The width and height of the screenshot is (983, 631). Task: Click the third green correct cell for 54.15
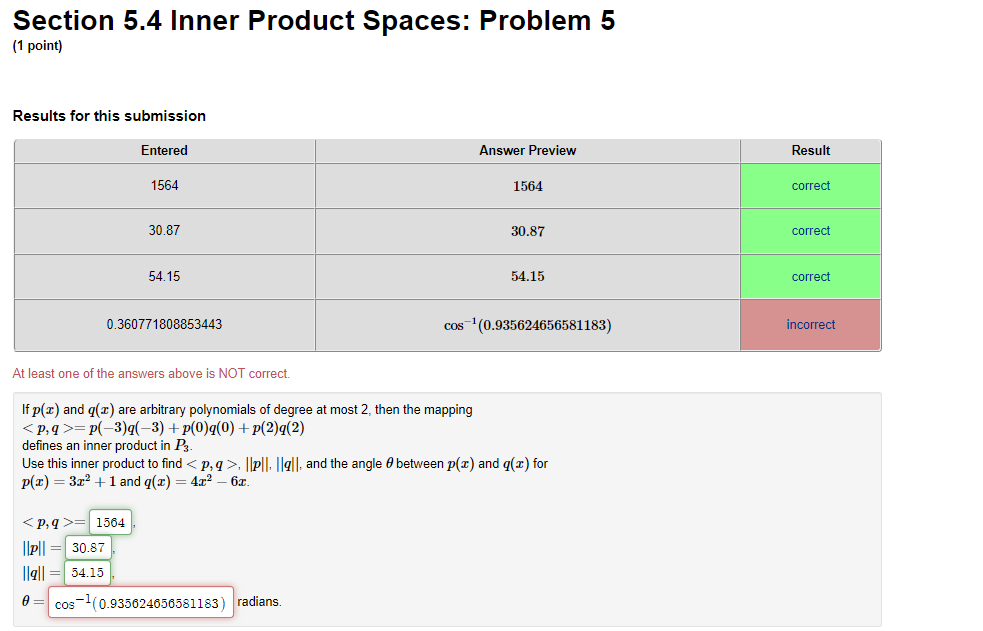(810, 276)
